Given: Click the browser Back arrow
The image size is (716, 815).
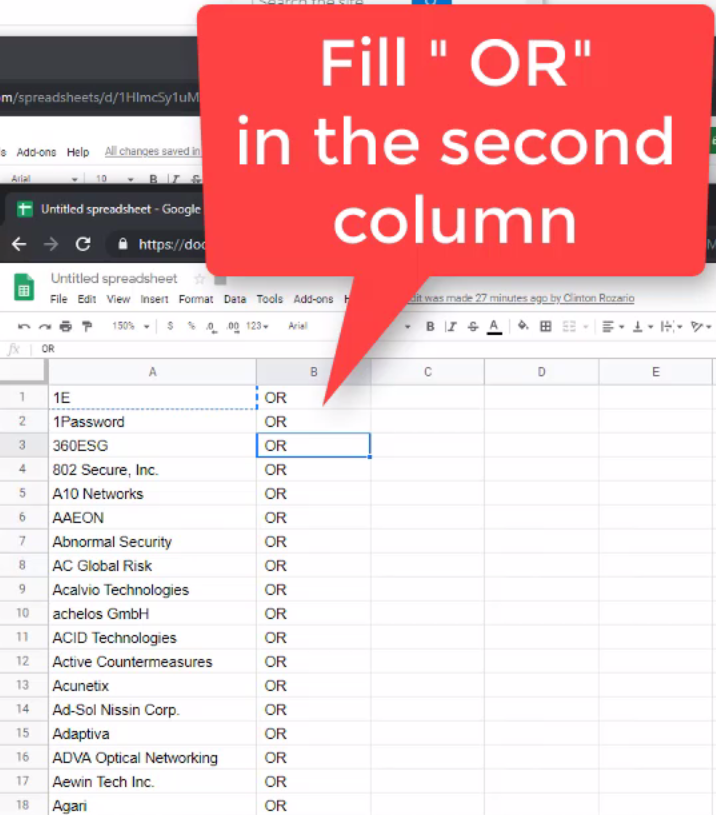Looking at the screenshot, I should (x=19, y=244).
